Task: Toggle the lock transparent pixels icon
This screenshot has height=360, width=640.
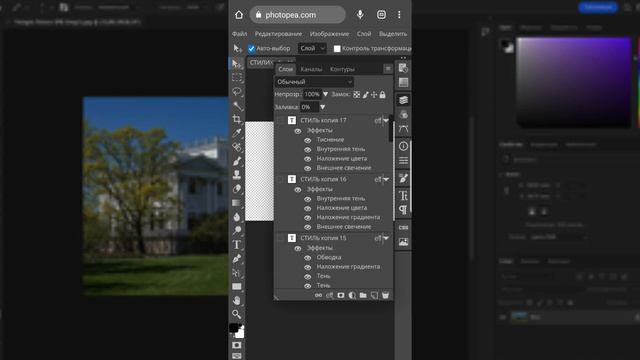Action: click(x=357, y=95)
